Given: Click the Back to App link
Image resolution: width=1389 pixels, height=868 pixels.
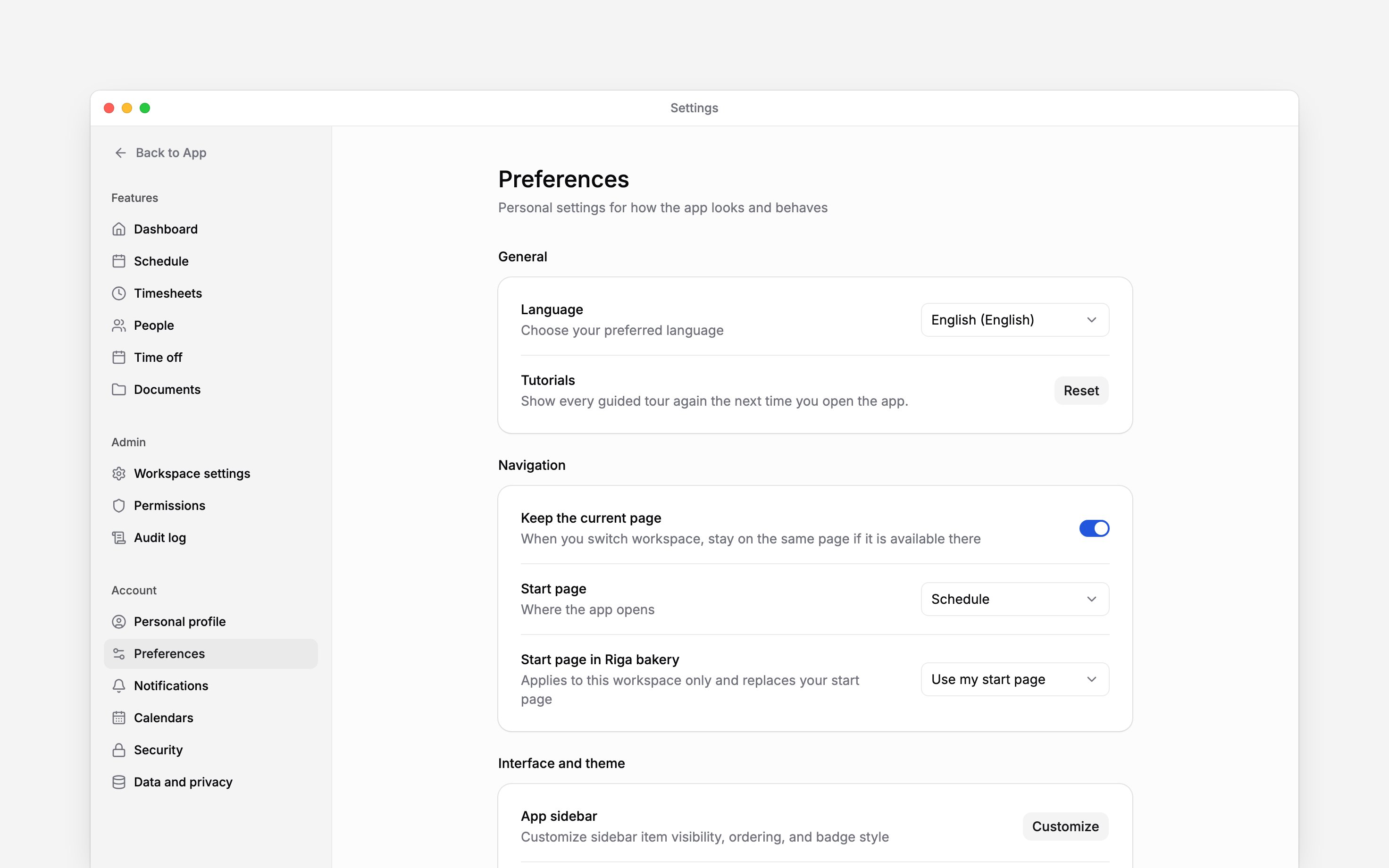Looking at the screenshot, I should click(x=161, y=153).
